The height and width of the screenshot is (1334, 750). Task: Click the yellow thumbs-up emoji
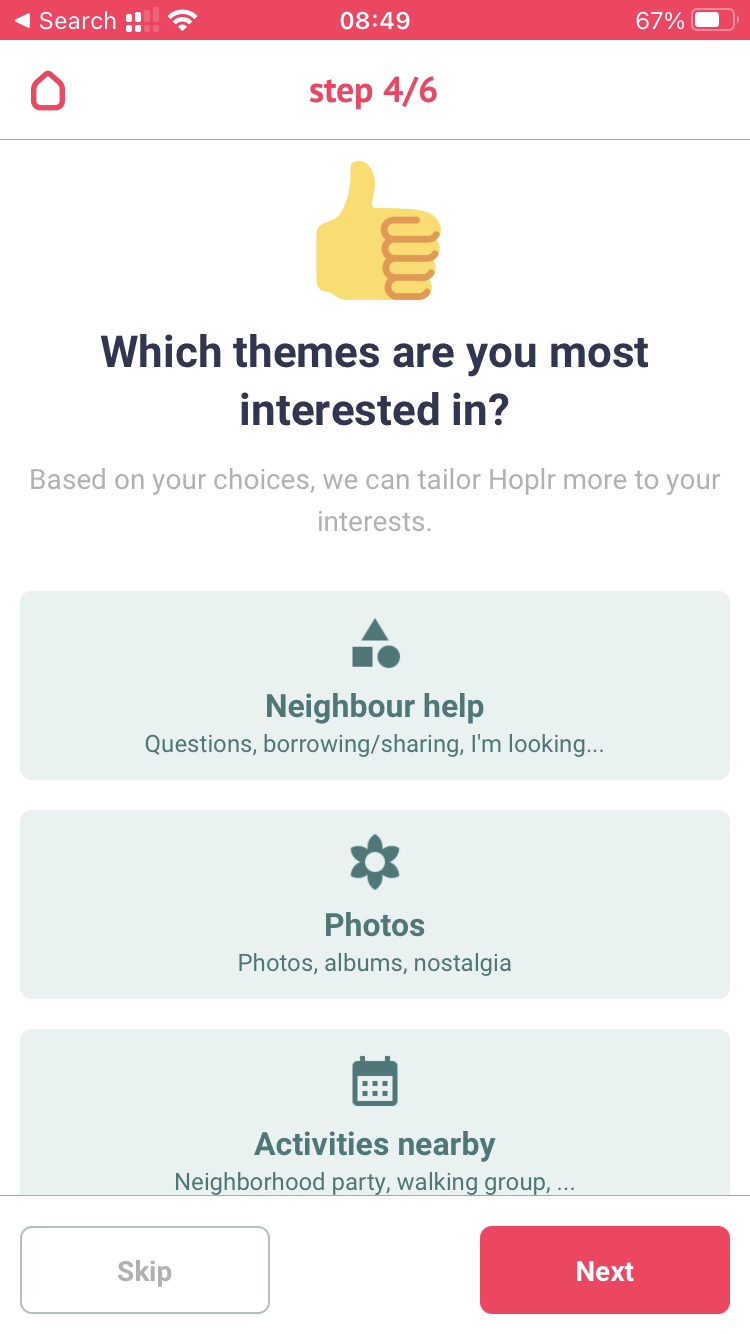click(378, 231)
